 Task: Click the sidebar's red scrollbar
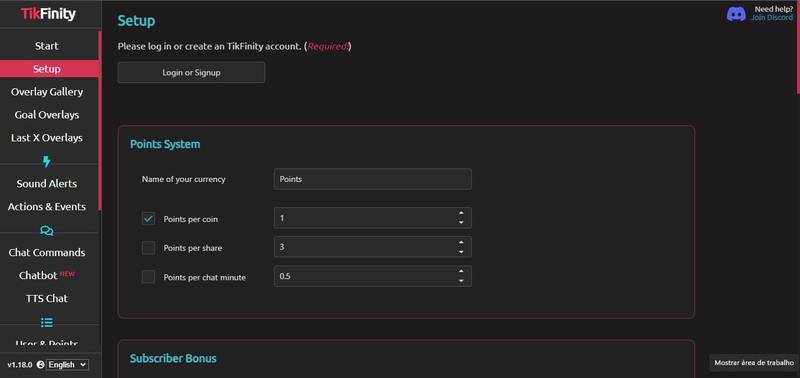[100, 120]
